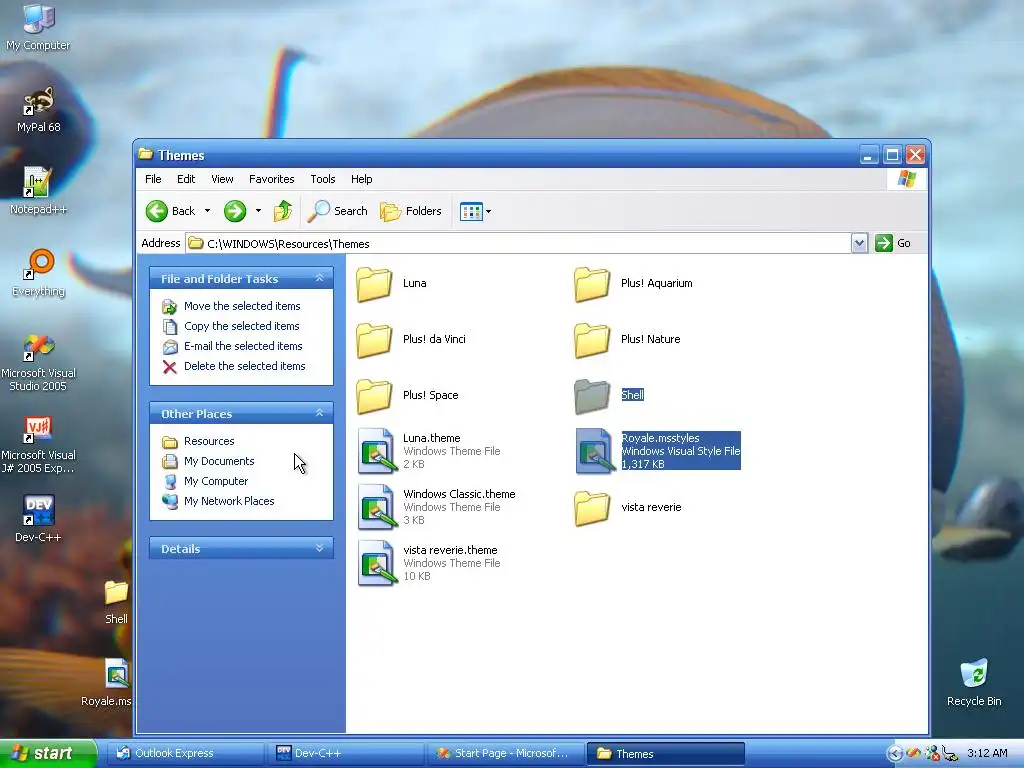Select the Plus! Aquarium folder icon

click(592, 284)
